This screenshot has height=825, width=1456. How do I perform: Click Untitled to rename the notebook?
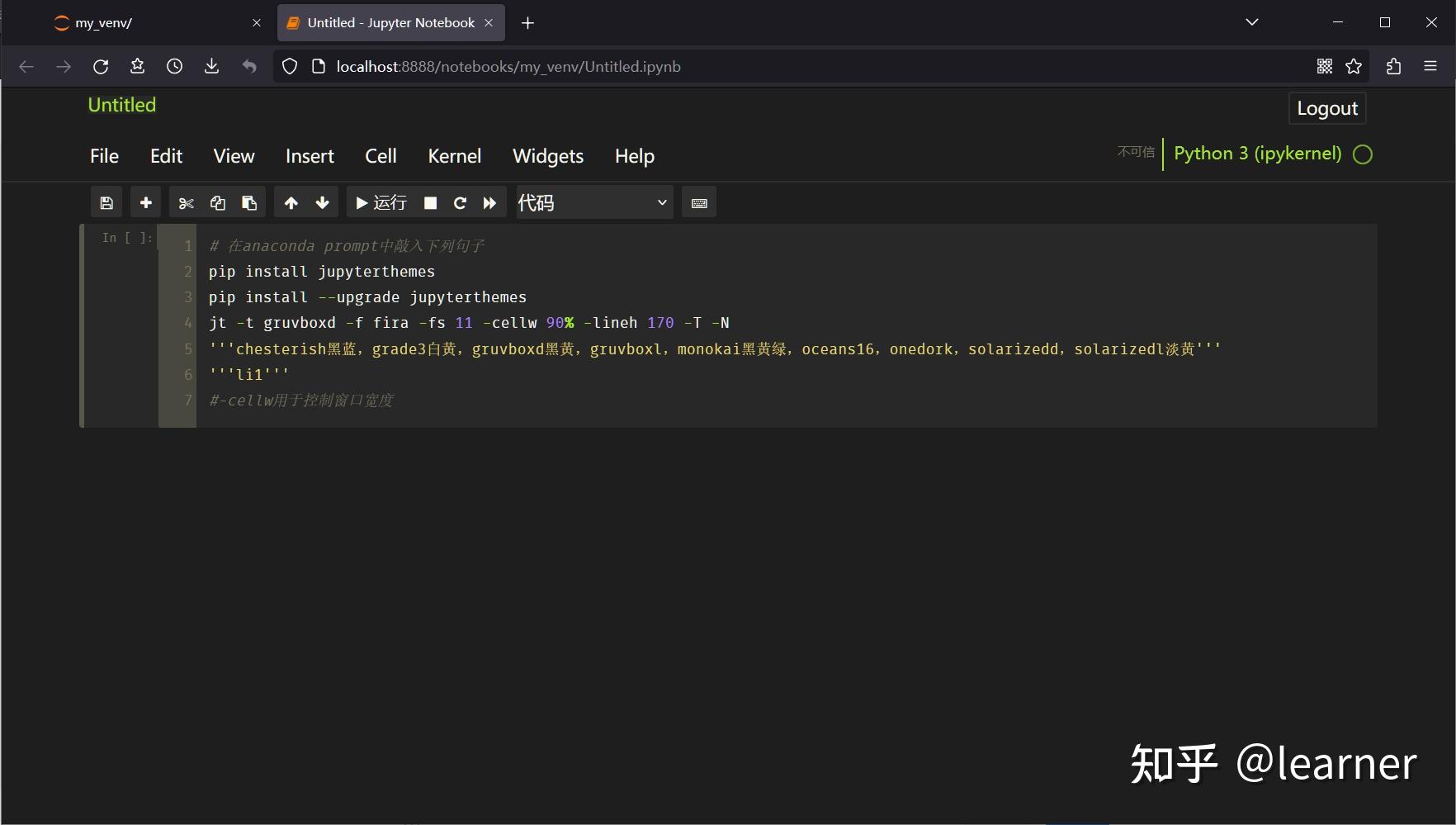121,105
